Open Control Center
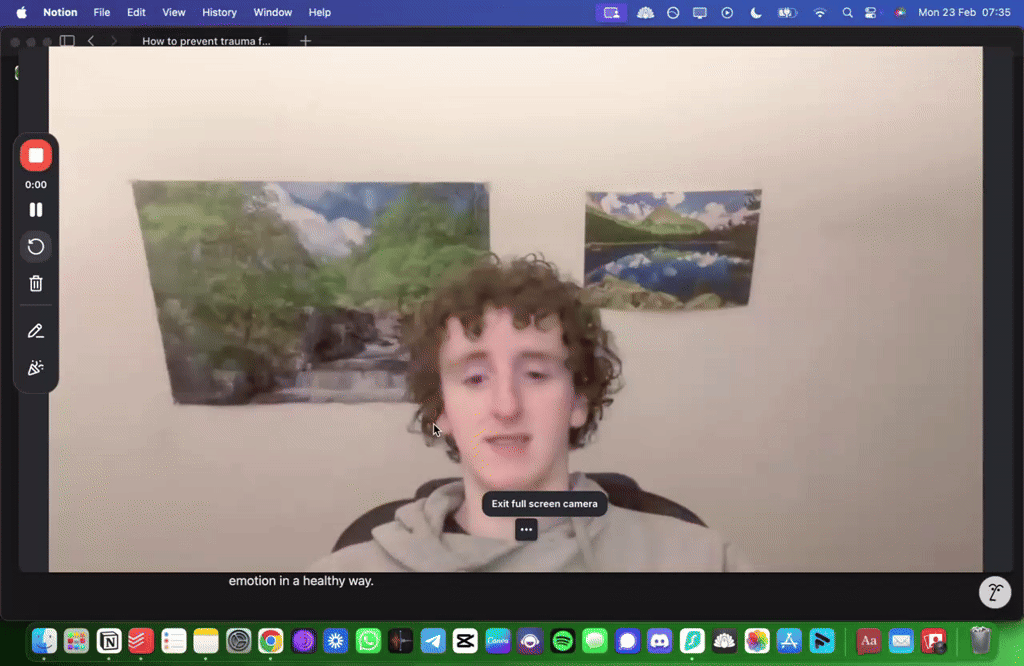The height and width of the screenshot is (666, 1024). [871, 12]
